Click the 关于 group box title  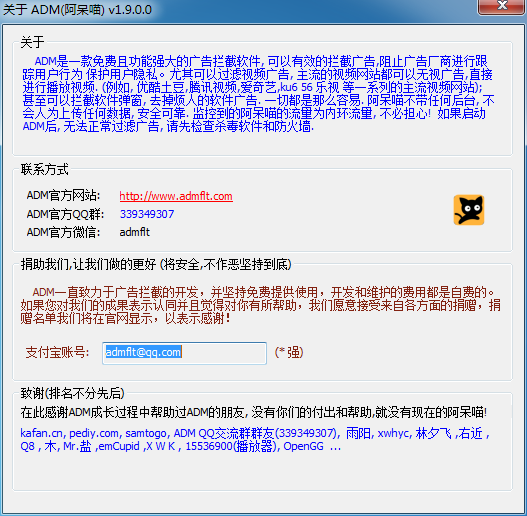tap(32, 42)
